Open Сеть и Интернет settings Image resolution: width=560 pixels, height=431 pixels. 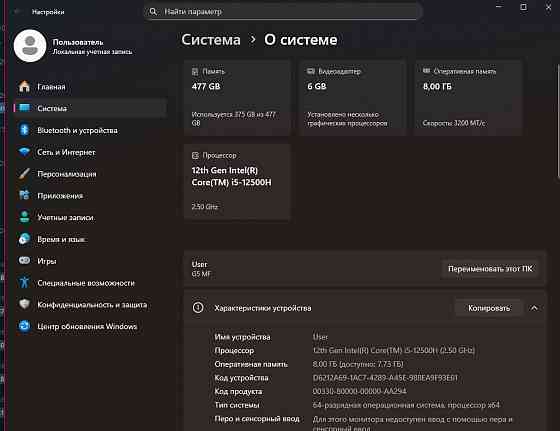click(x=90, y=152)
